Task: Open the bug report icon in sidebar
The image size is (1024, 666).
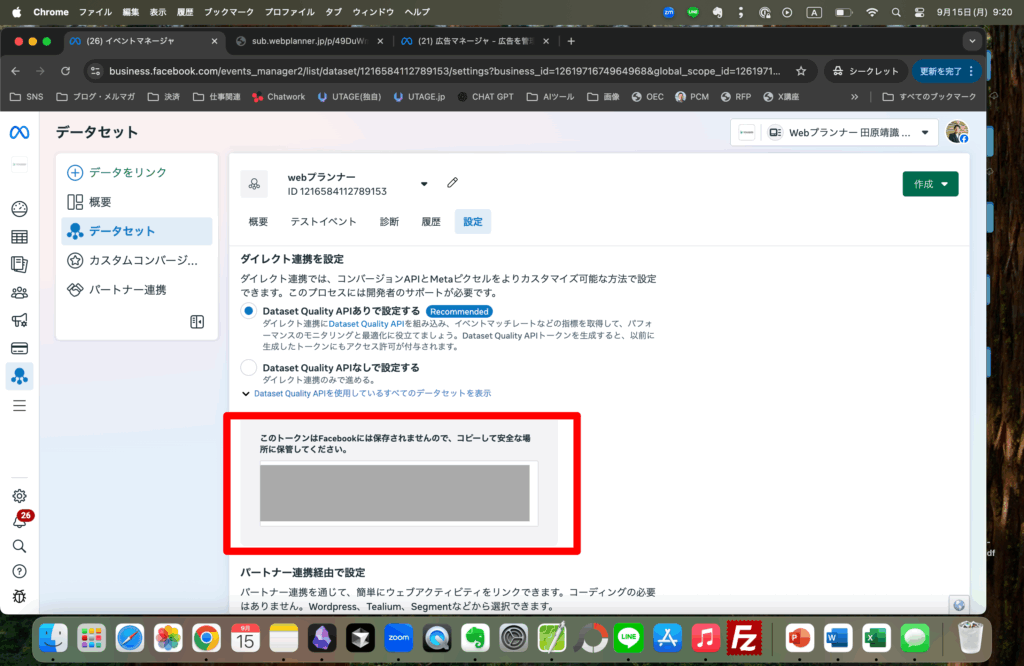Action: [x=20, y=596]
